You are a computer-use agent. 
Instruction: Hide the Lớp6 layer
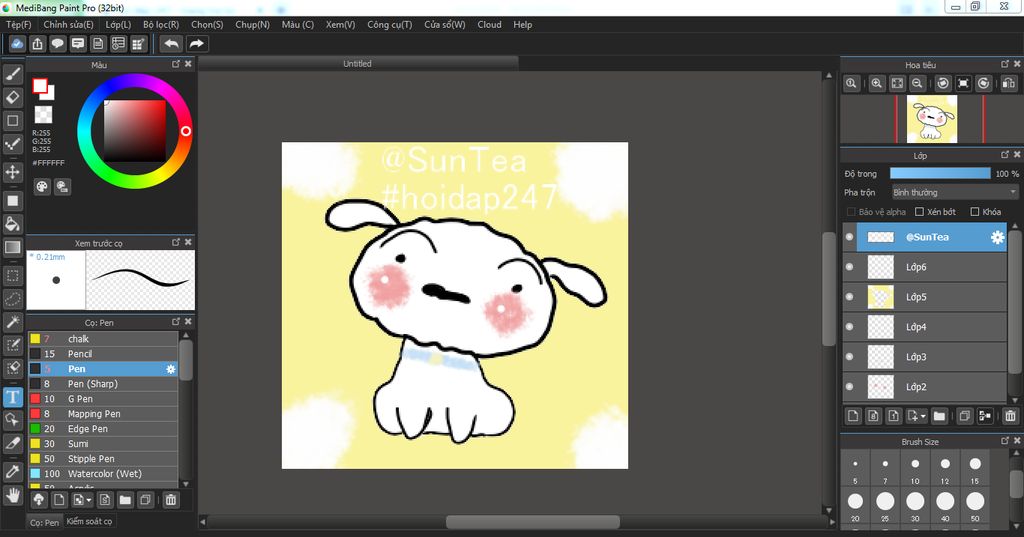[x=850, y=267]
